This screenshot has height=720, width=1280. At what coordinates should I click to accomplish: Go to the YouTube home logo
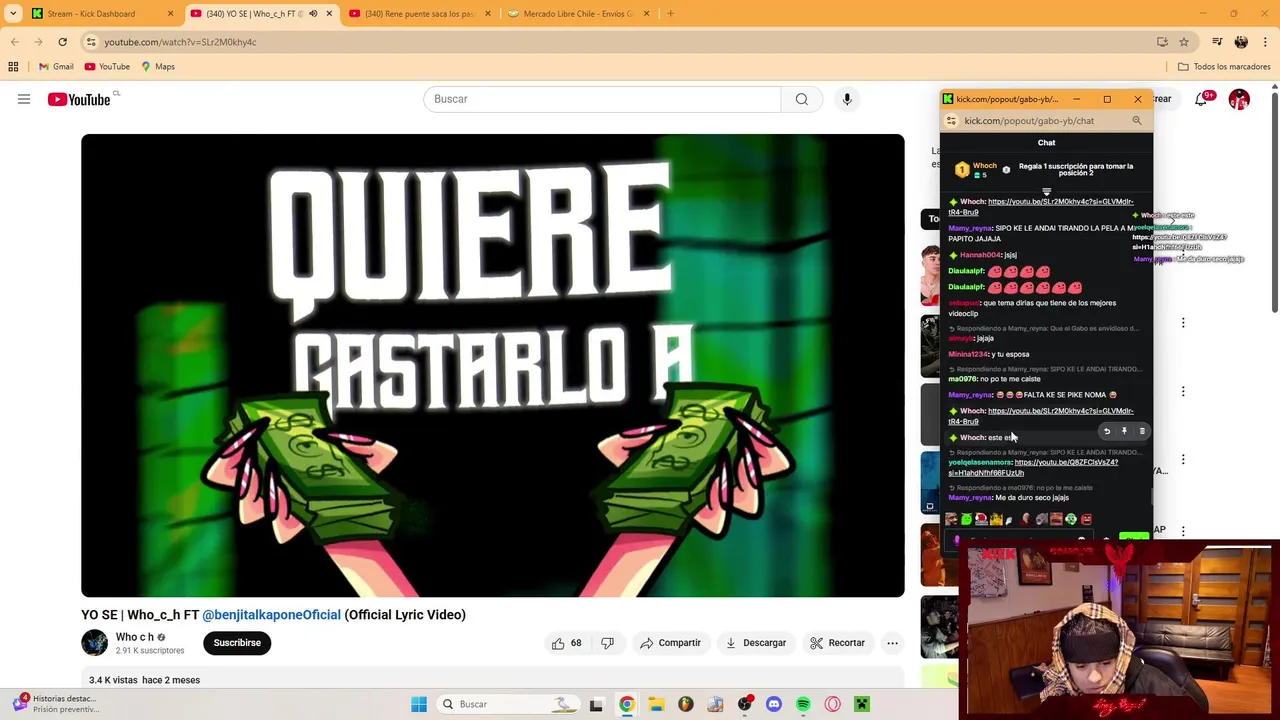point(79,99)
